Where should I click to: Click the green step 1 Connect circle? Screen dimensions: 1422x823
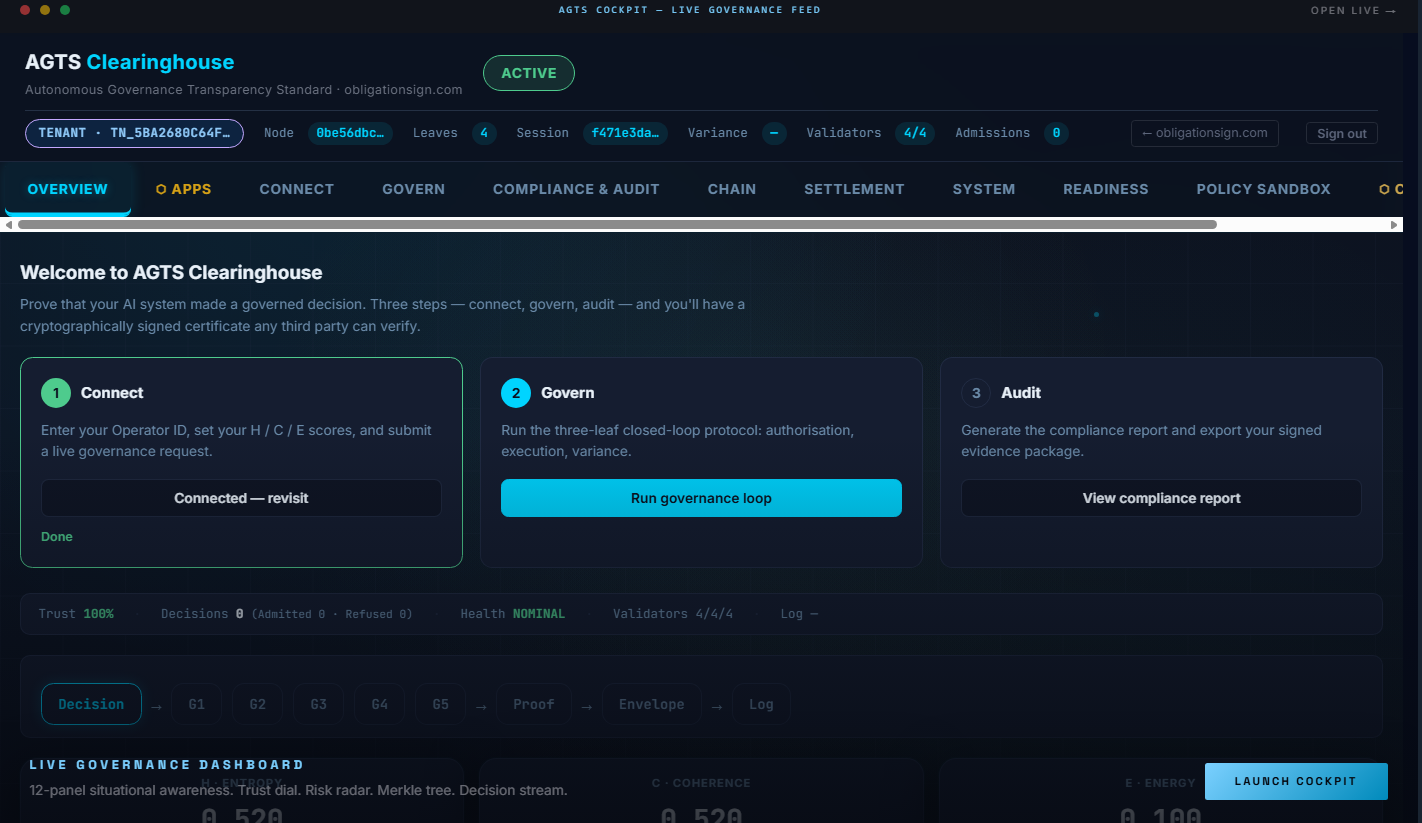pyautogui.click(x=56, y=393)
